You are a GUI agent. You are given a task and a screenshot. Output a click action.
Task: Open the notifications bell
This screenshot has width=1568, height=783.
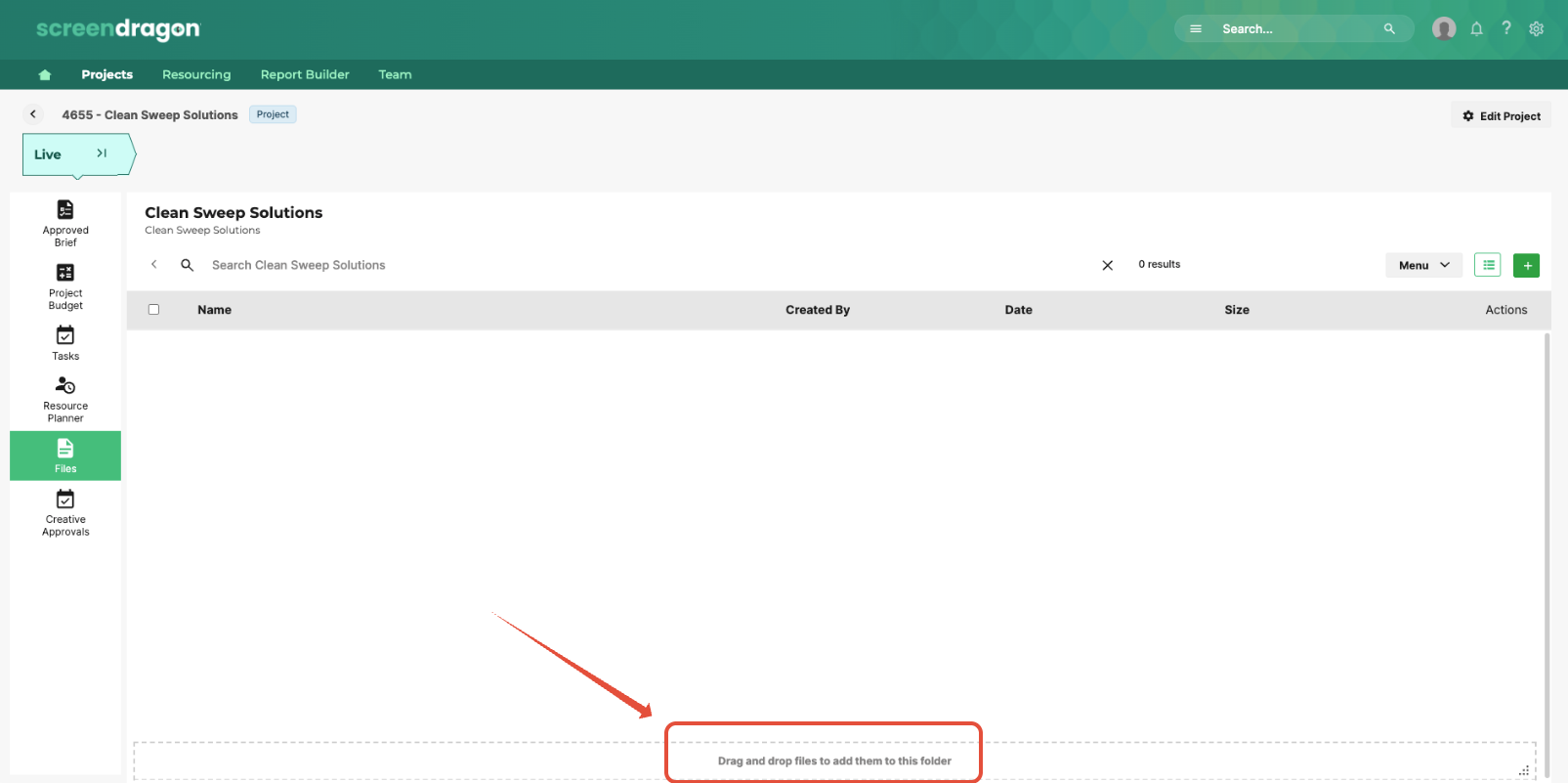point(1476,28)
